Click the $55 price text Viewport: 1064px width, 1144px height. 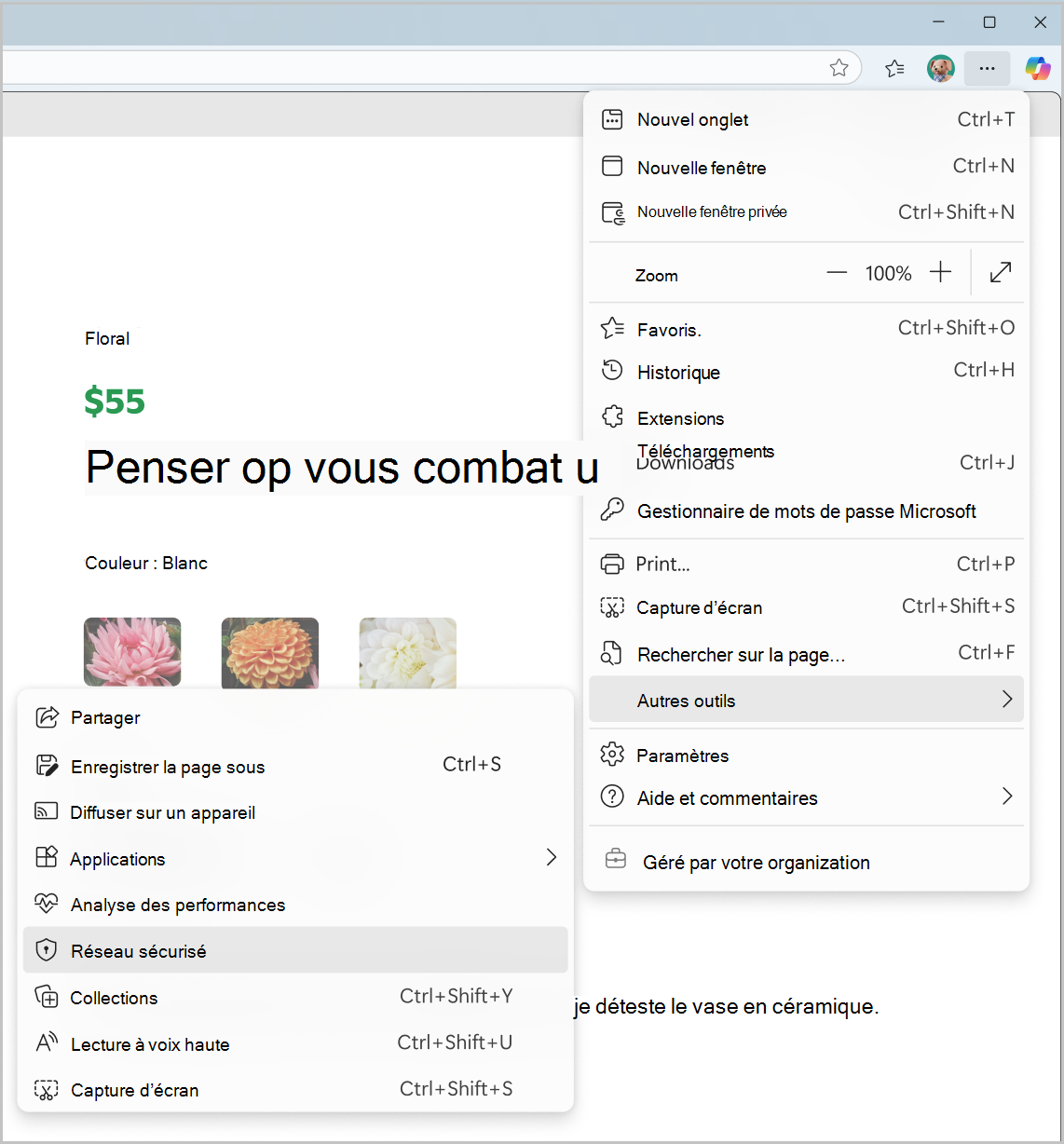pyautogui.click(x=115, y=401)
